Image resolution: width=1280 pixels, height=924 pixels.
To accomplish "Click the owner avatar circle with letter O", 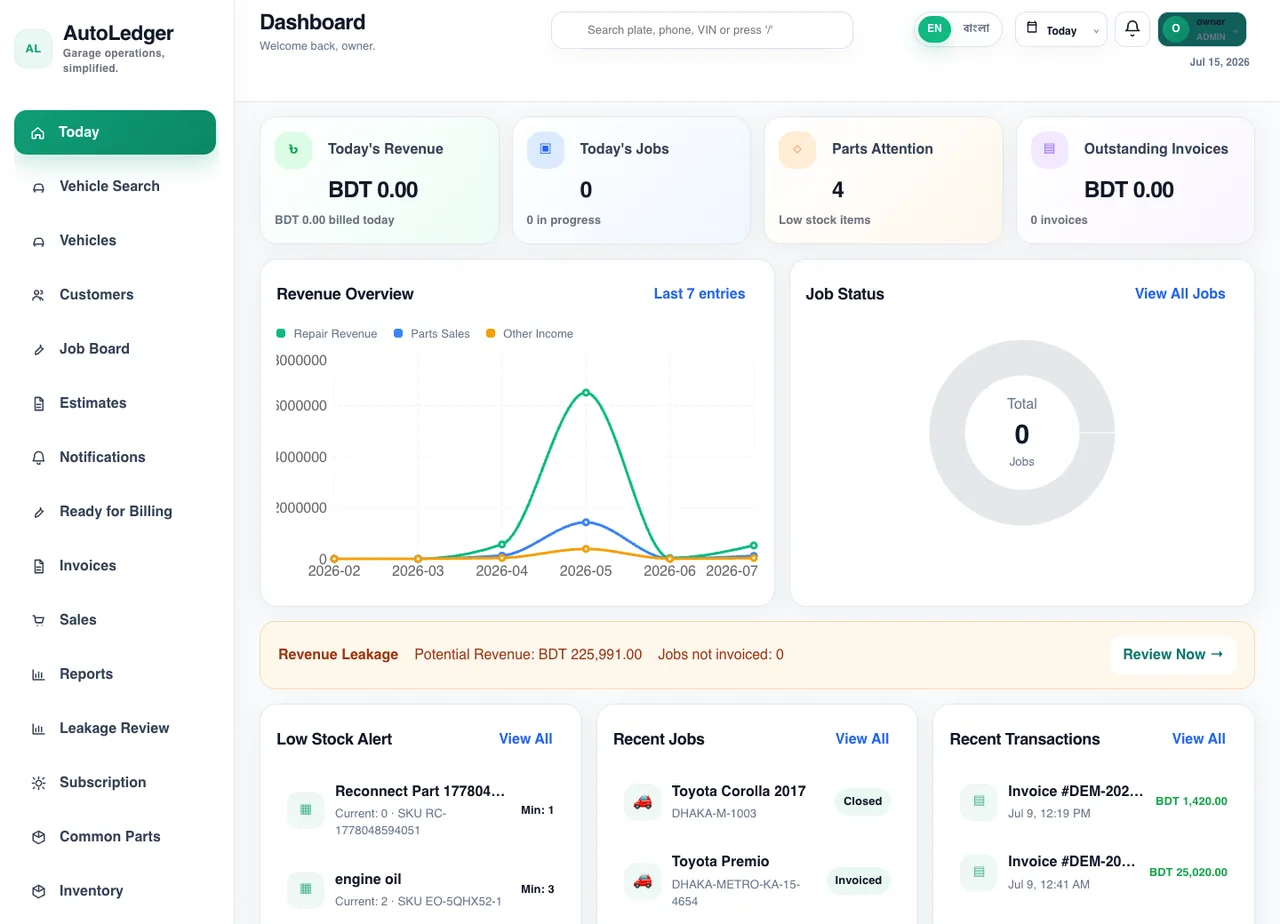I will click(x=1176, y=29).
